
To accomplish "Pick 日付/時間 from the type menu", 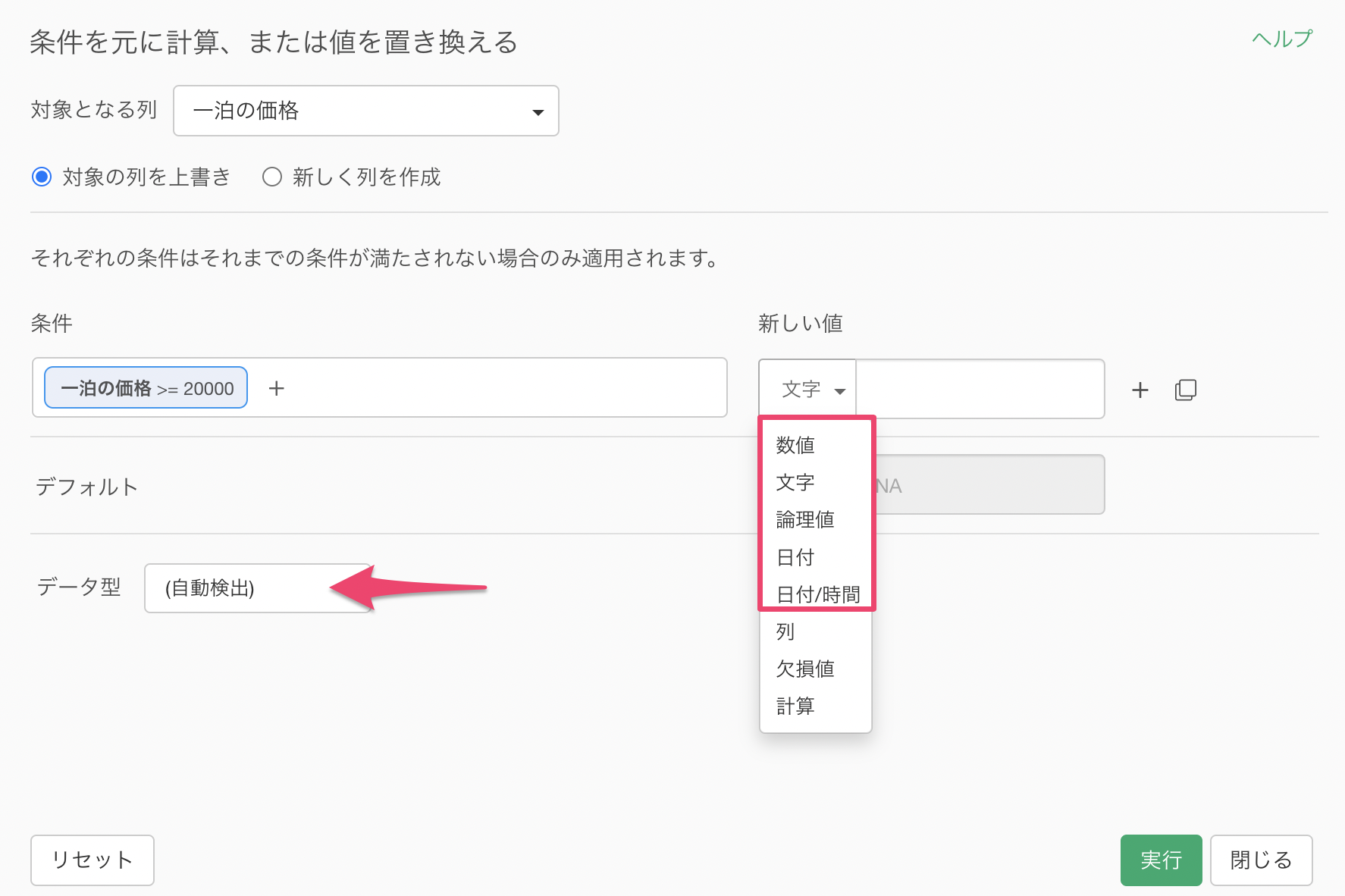I will coord(818,594).
